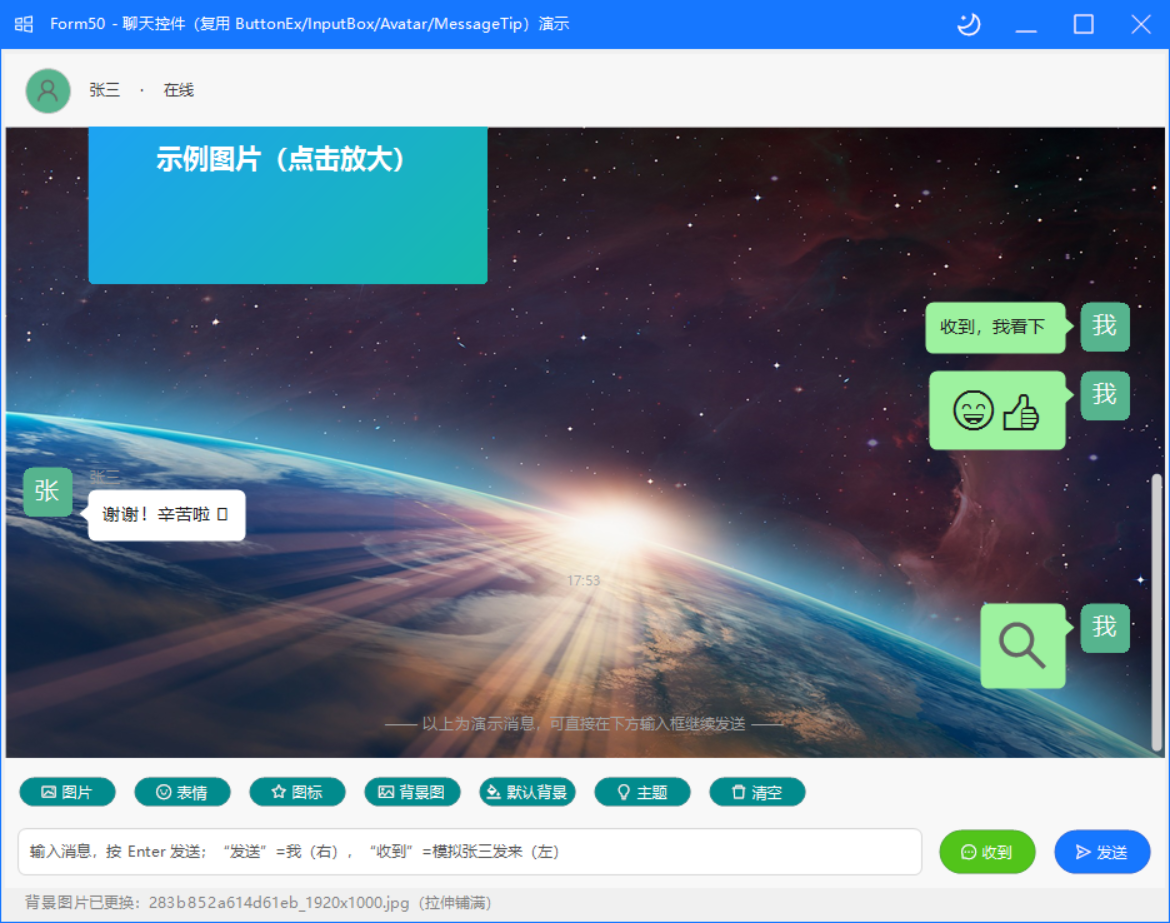
Task: Click the 主题 theme button
Action: (x=642, y=792)
